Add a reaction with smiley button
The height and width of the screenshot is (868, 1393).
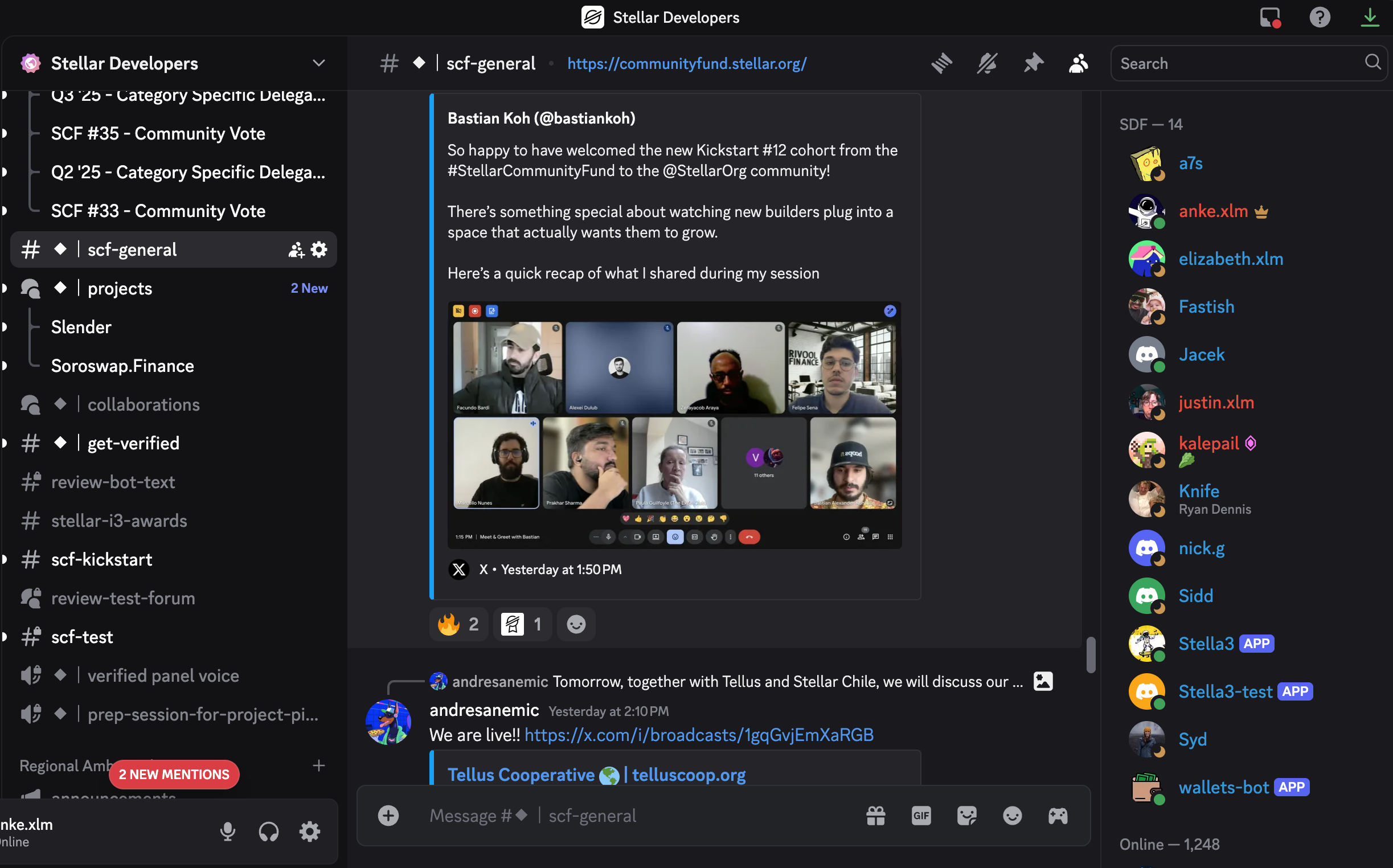point(576,624)
